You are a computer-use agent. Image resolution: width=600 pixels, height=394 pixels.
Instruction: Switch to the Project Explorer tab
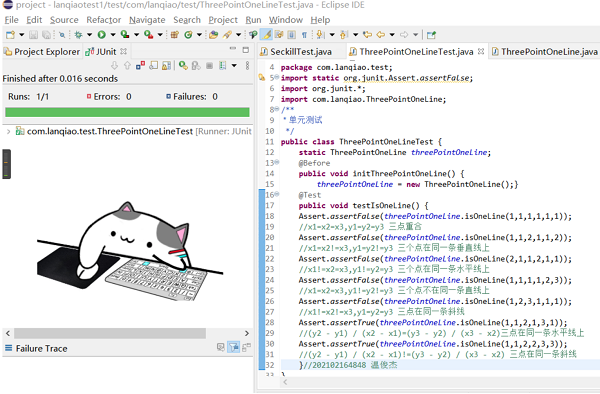pyautogui.click(x=42, y=52)
